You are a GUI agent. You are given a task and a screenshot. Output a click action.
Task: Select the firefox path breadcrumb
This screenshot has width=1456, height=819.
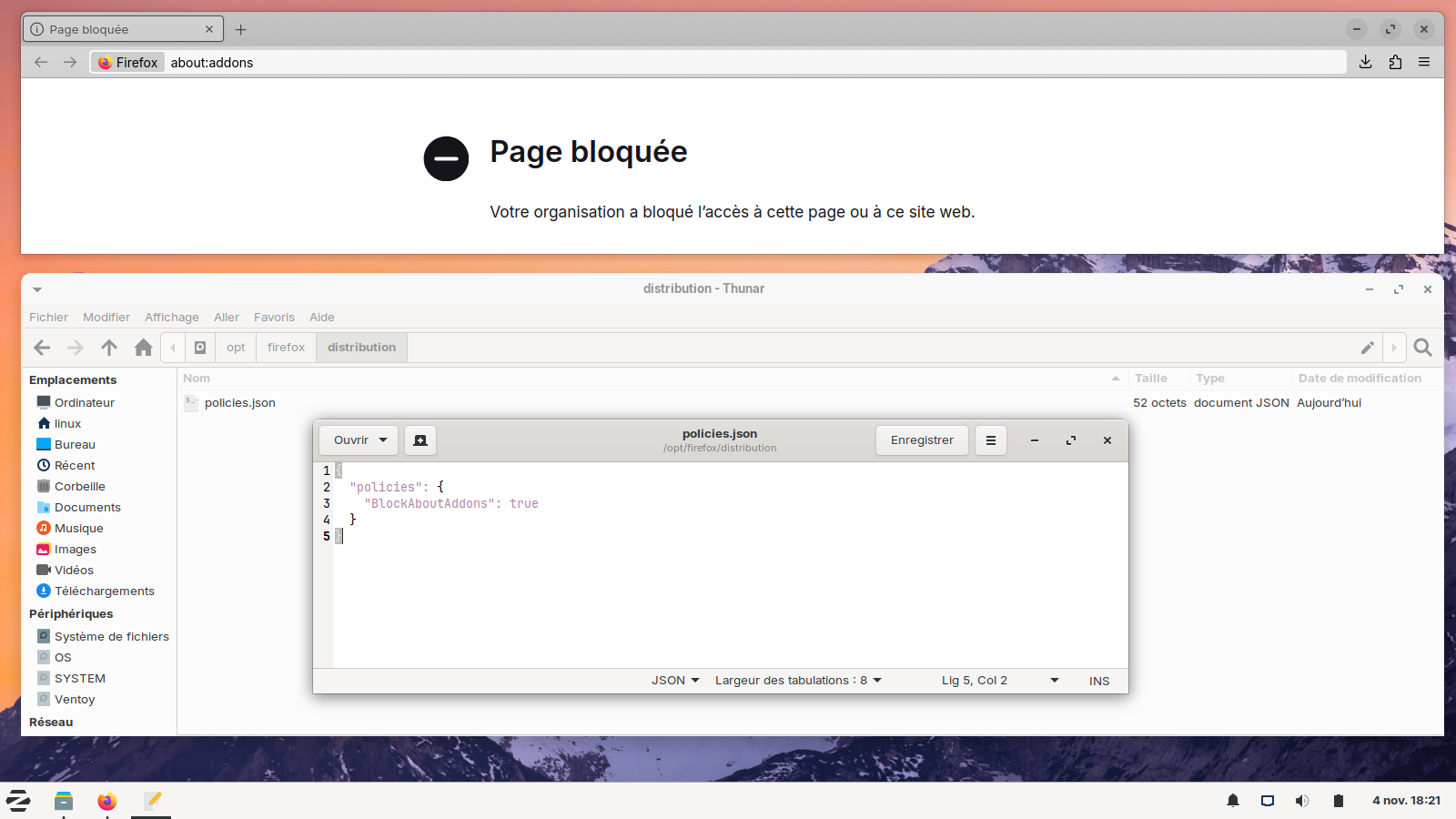(286, 348)
